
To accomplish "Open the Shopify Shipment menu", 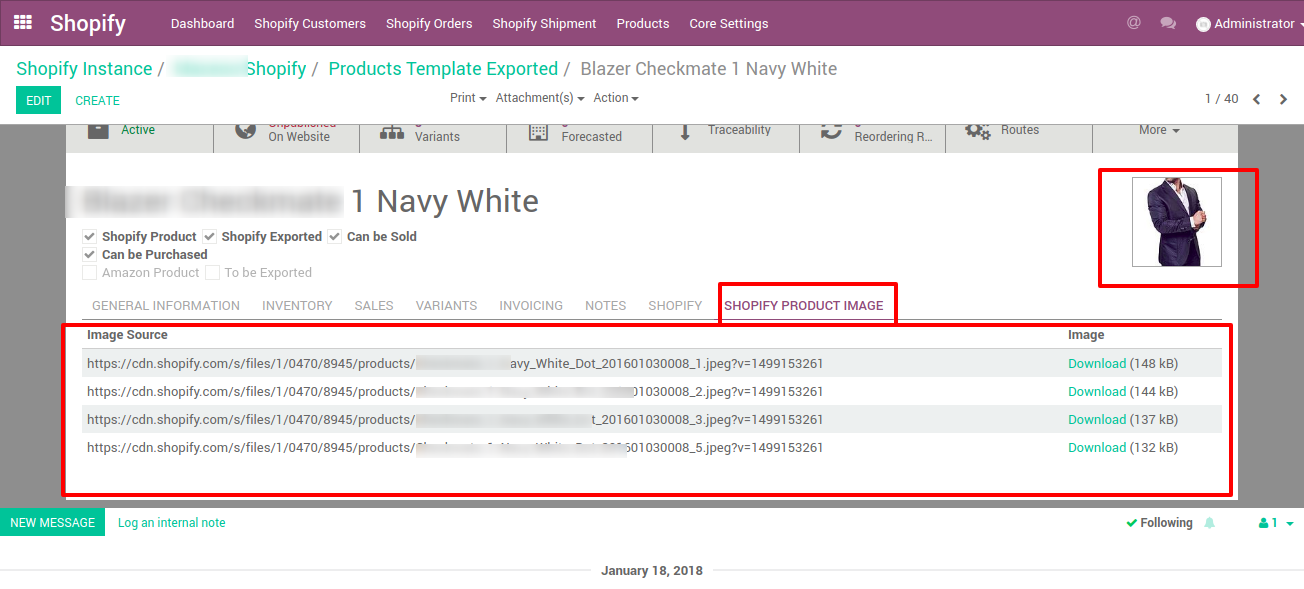I will click(x=544, y=23).
